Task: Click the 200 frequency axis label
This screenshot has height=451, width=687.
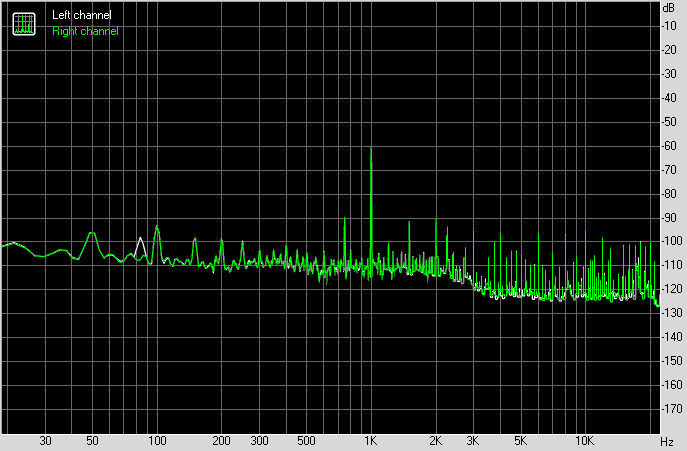Action: tap(221, 441)
